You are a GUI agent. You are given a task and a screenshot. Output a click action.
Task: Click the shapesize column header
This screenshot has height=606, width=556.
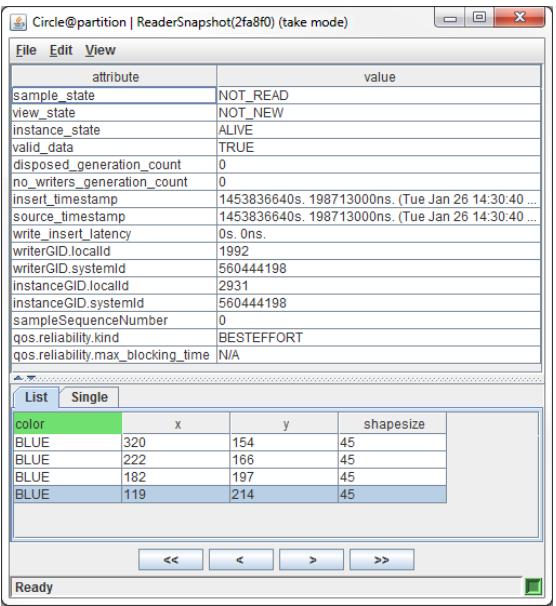[x=393, y=424]
